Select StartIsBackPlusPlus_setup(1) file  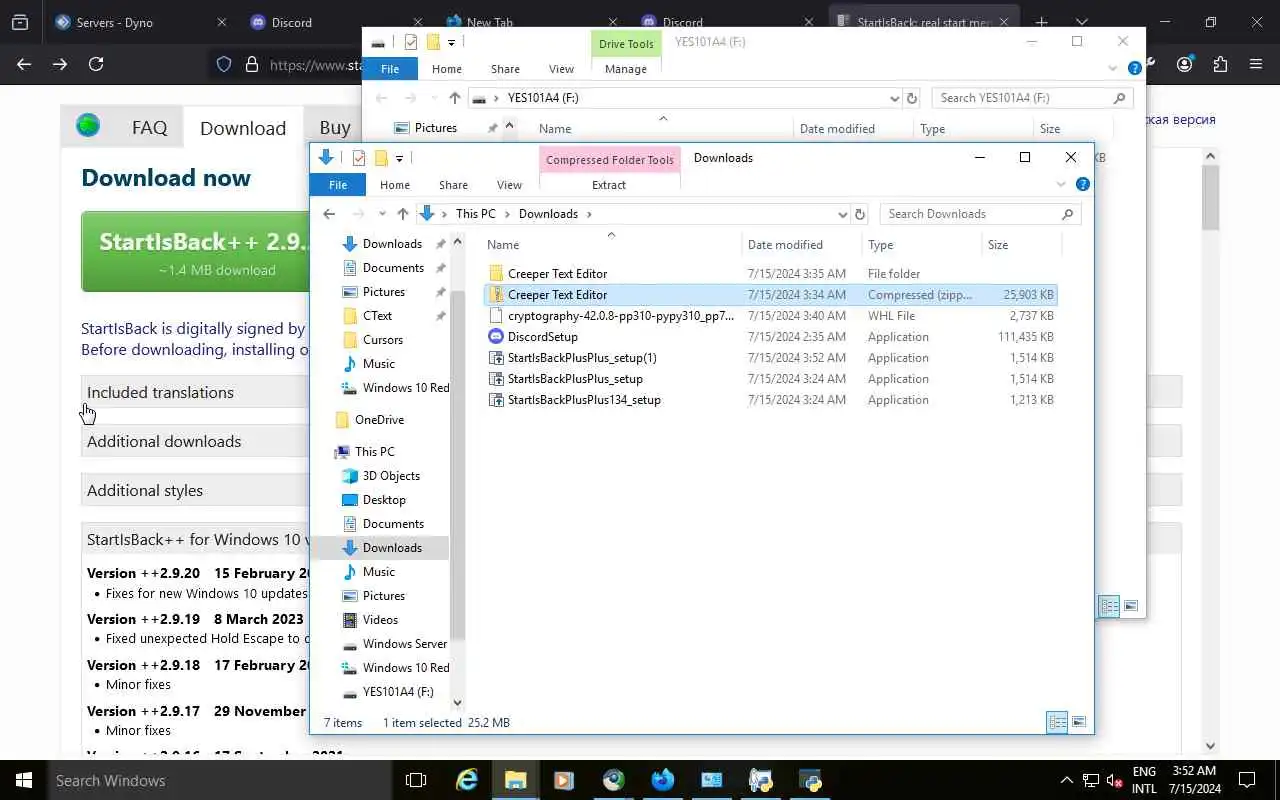click(582, 358)
